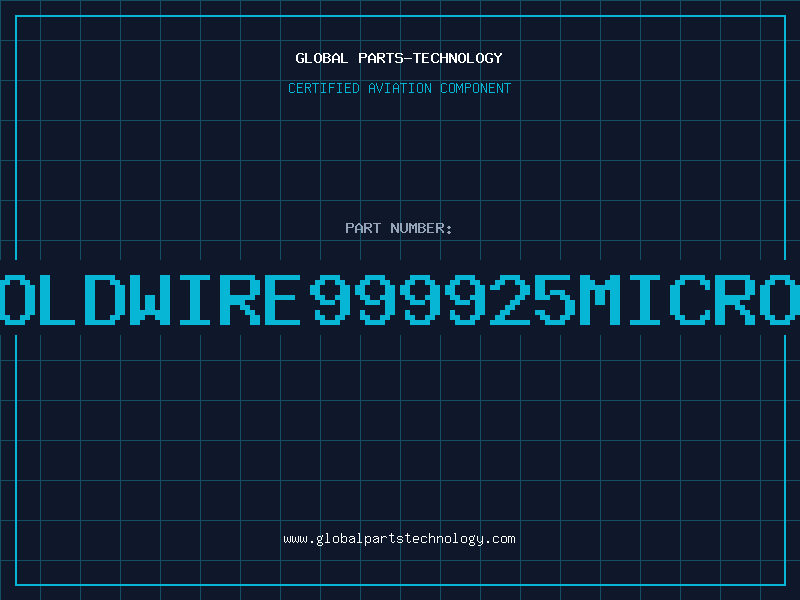This screenshot has height=600, width=800.
Task: Select the GLOBAL PARTS-TECHNOLOGY heading text
Action: point(399,58)
